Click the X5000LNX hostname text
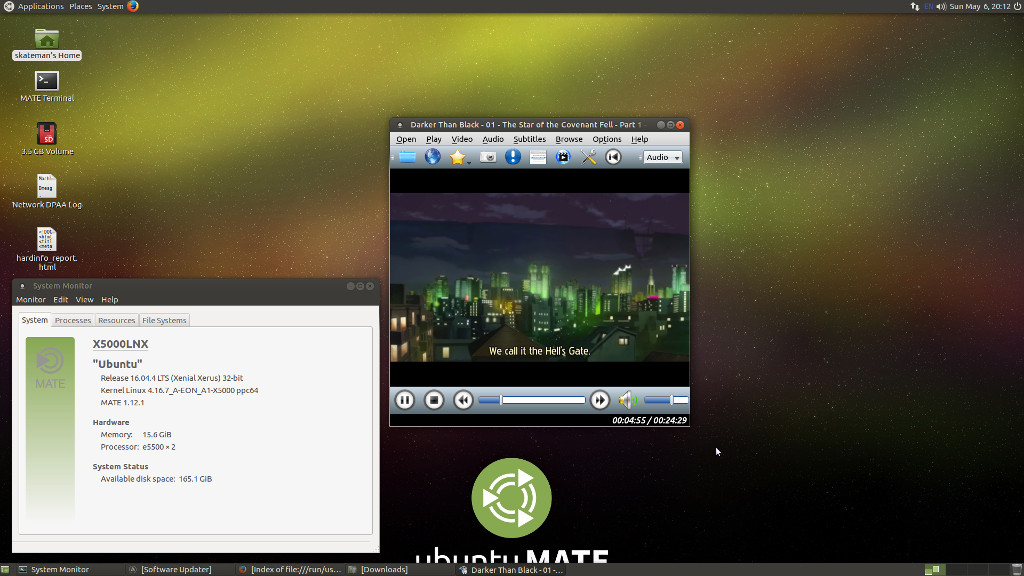This screenshot has height=576, width=1024. tap(120, 344)
